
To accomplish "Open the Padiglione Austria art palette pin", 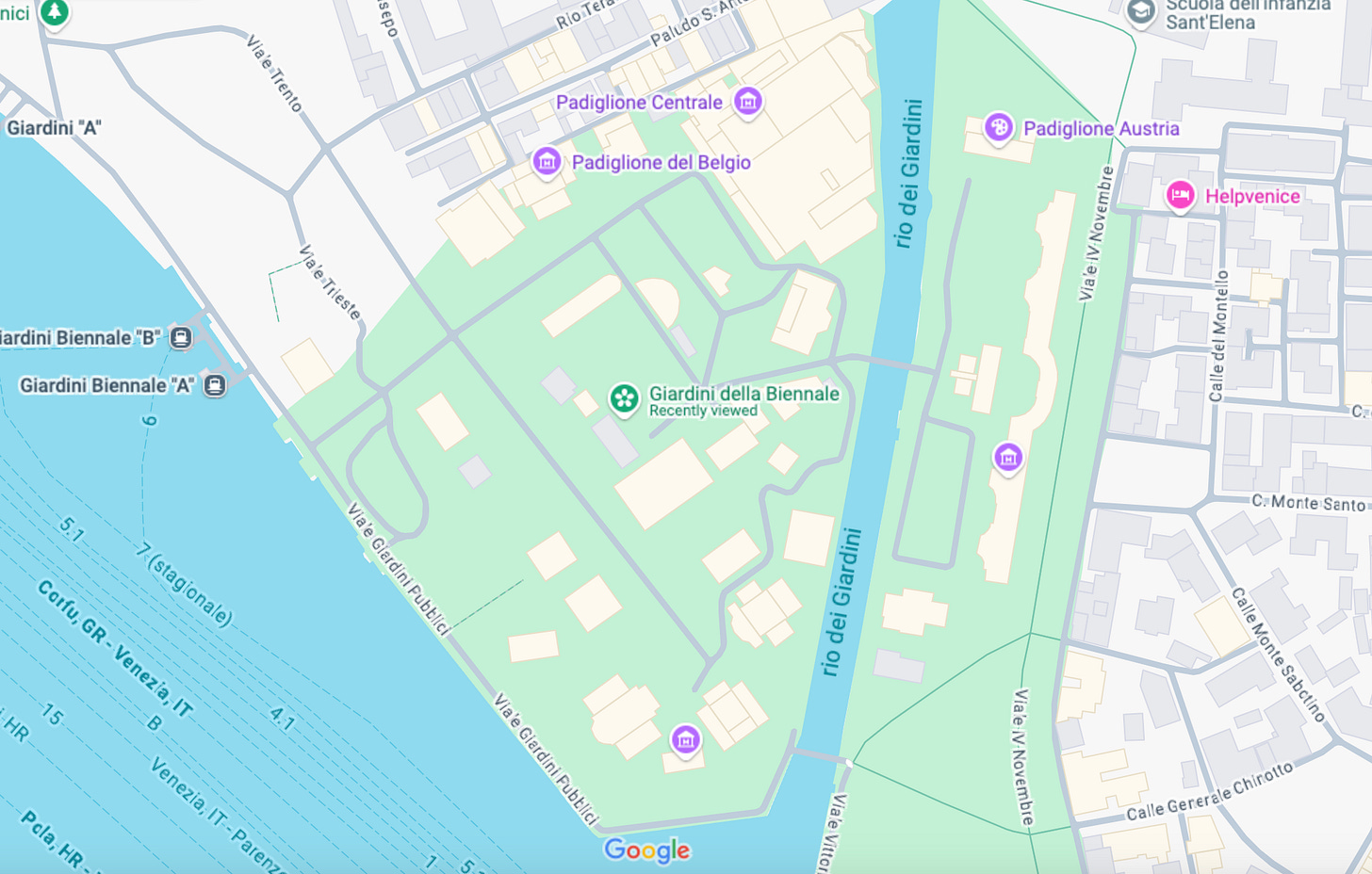I will (x=998, y=127).
